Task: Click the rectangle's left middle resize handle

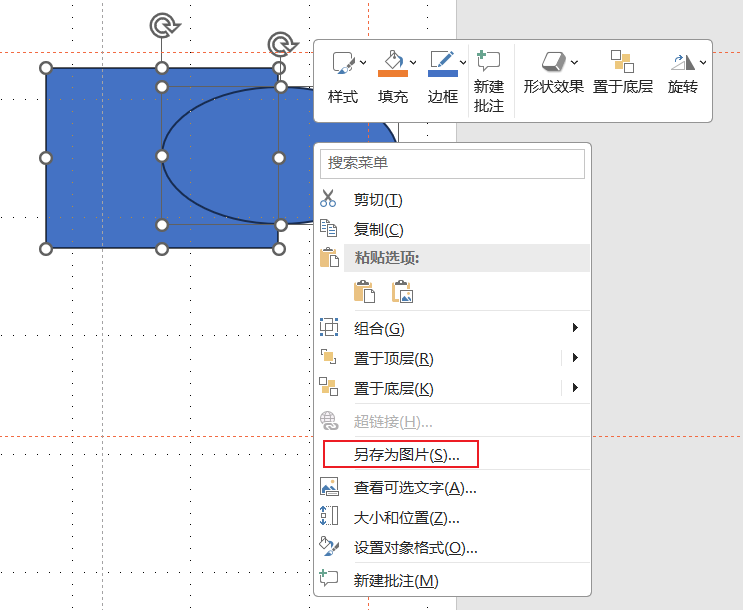Action: [45, 158]
